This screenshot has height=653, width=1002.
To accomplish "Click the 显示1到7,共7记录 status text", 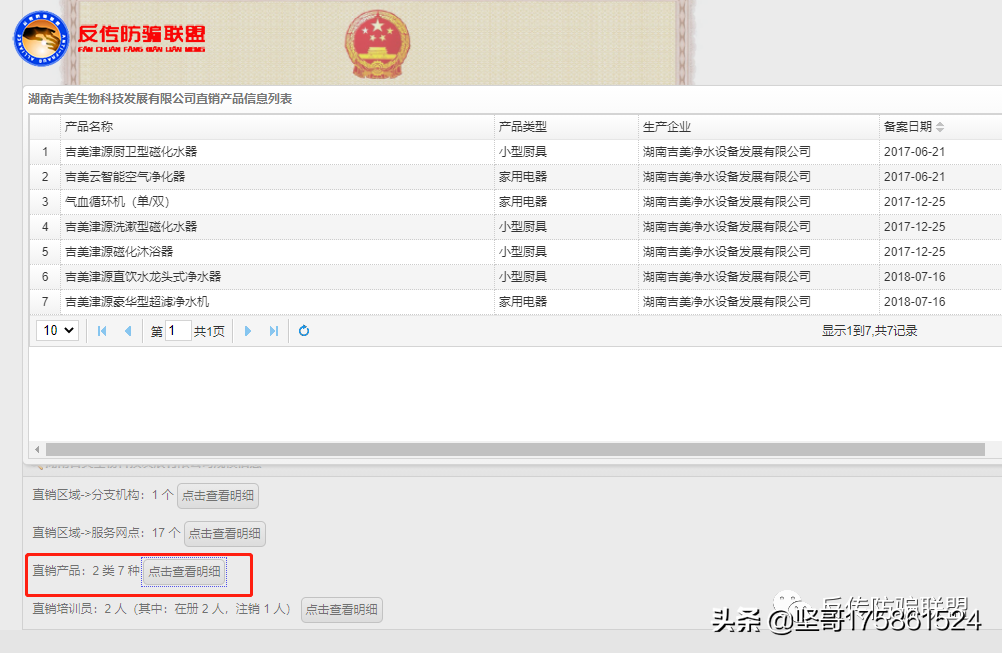I will tap(869, 331).
